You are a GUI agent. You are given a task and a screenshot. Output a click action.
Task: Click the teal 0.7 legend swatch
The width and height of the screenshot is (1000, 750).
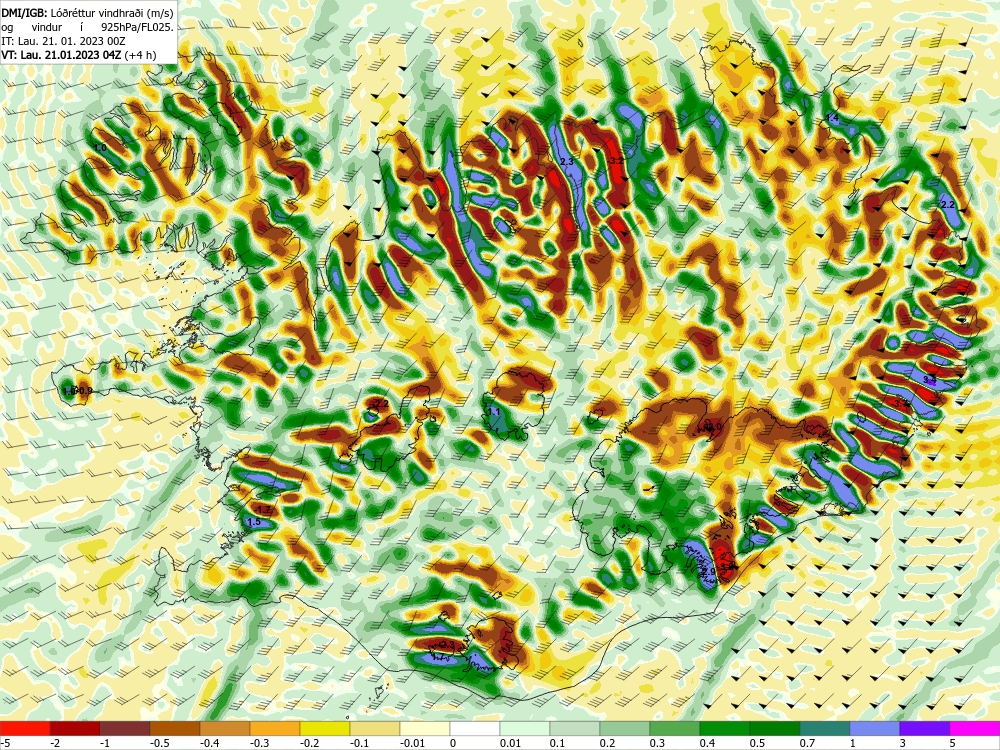point(825,728)
